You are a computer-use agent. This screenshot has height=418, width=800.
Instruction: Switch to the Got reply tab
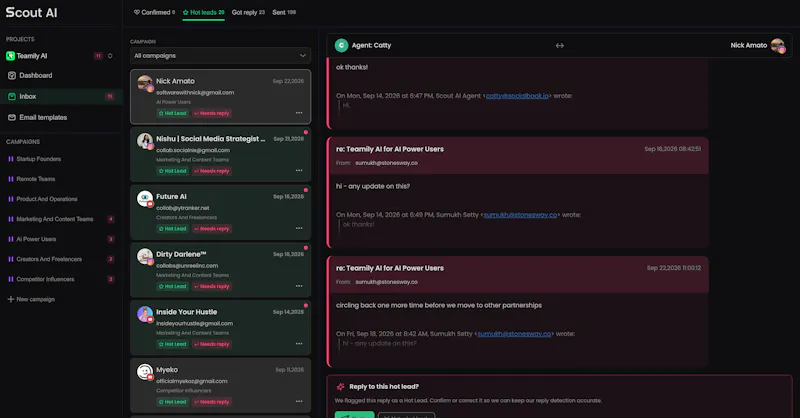coord(248,12)
